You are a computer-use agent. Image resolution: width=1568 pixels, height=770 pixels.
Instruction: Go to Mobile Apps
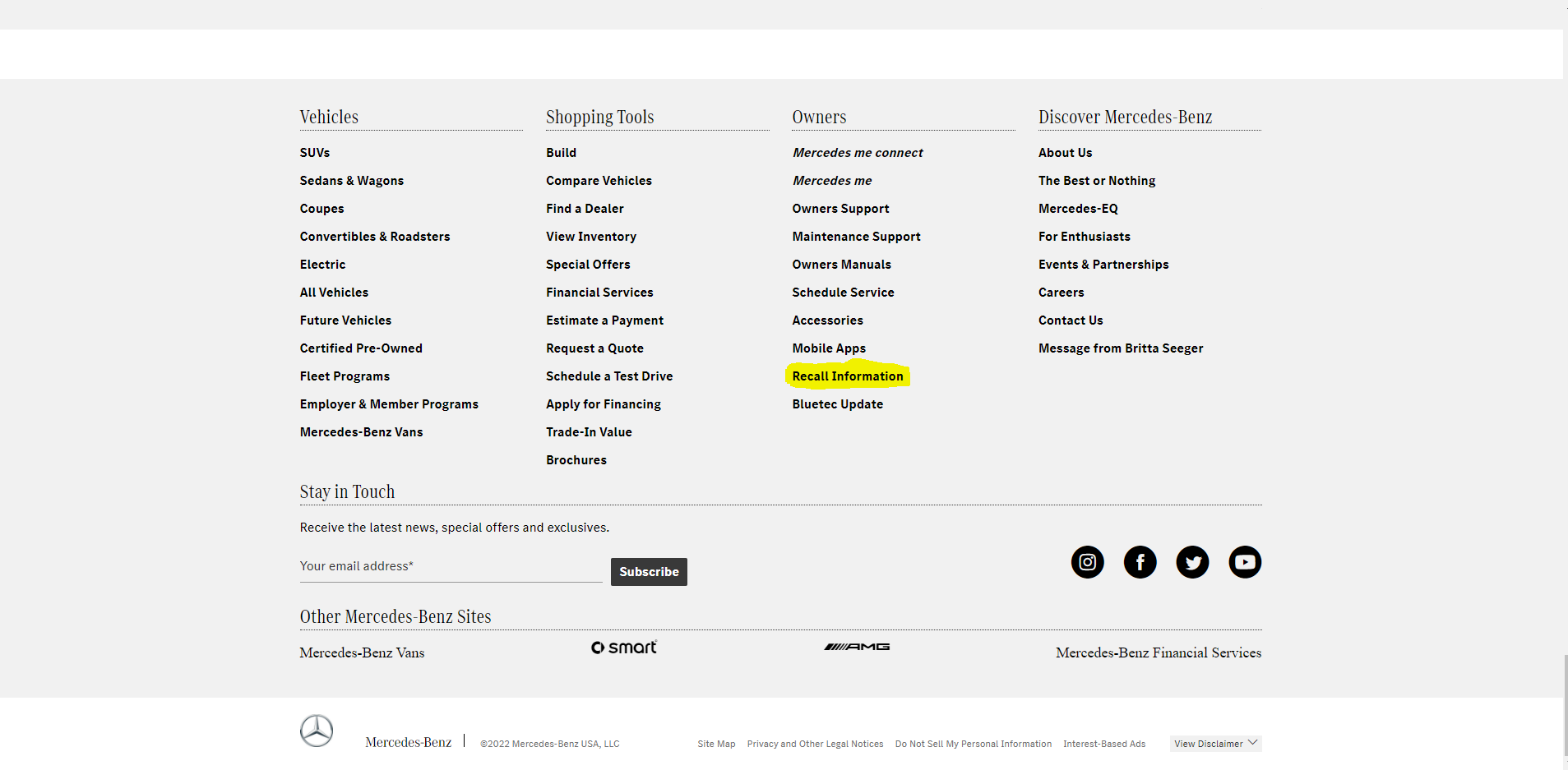pyautogui.click(x=829, y=348)
